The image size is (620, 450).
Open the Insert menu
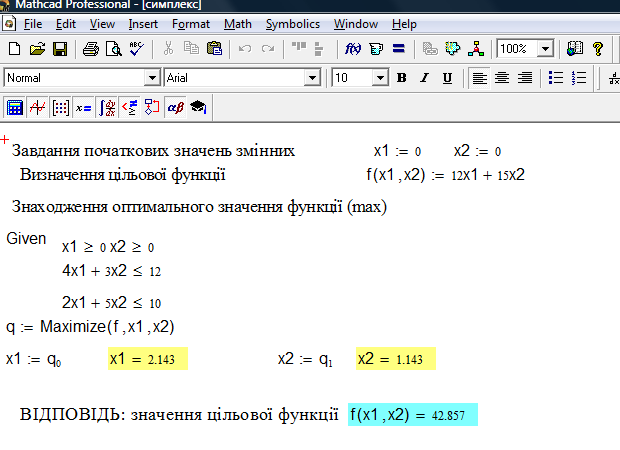tap(143, 24)
